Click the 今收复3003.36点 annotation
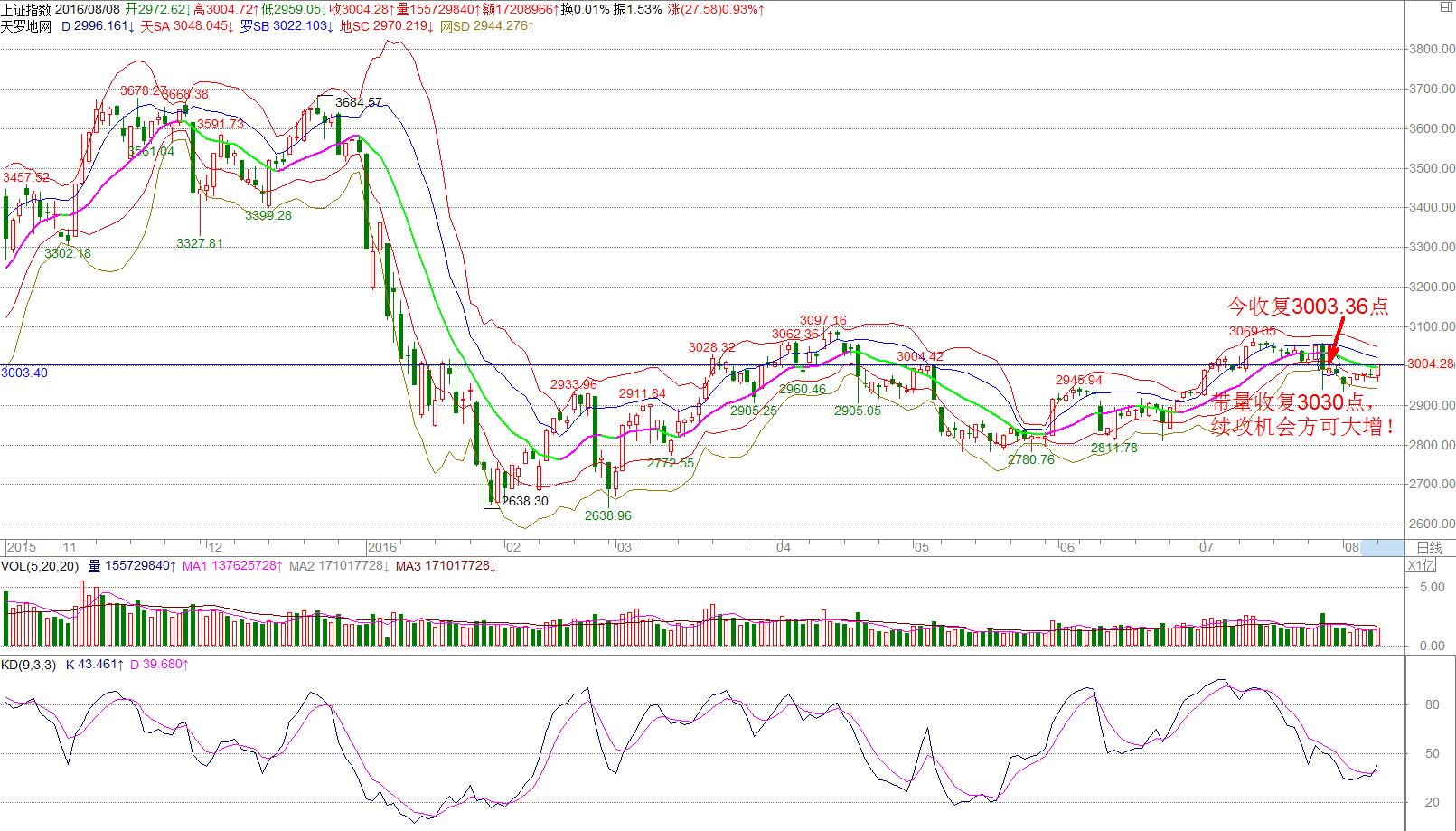Viewport: 1456px width, 831px height. pos(1307,307)
